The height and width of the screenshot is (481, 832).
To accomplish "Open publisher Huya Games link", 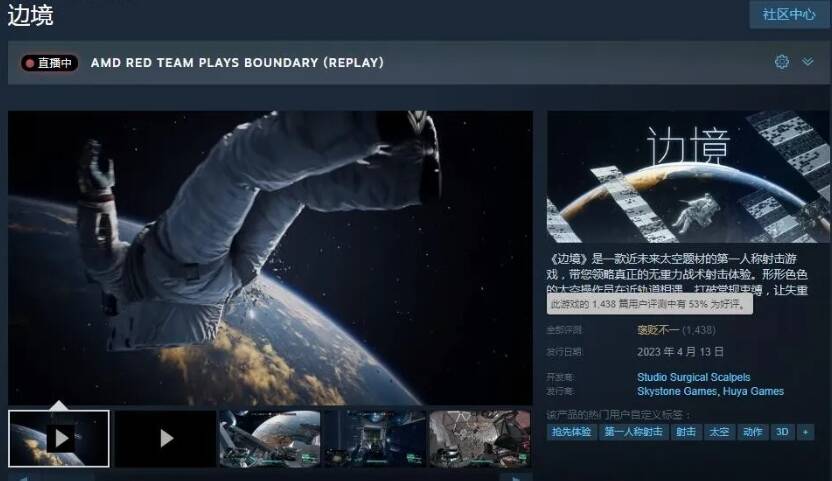I will pos(753,391).
